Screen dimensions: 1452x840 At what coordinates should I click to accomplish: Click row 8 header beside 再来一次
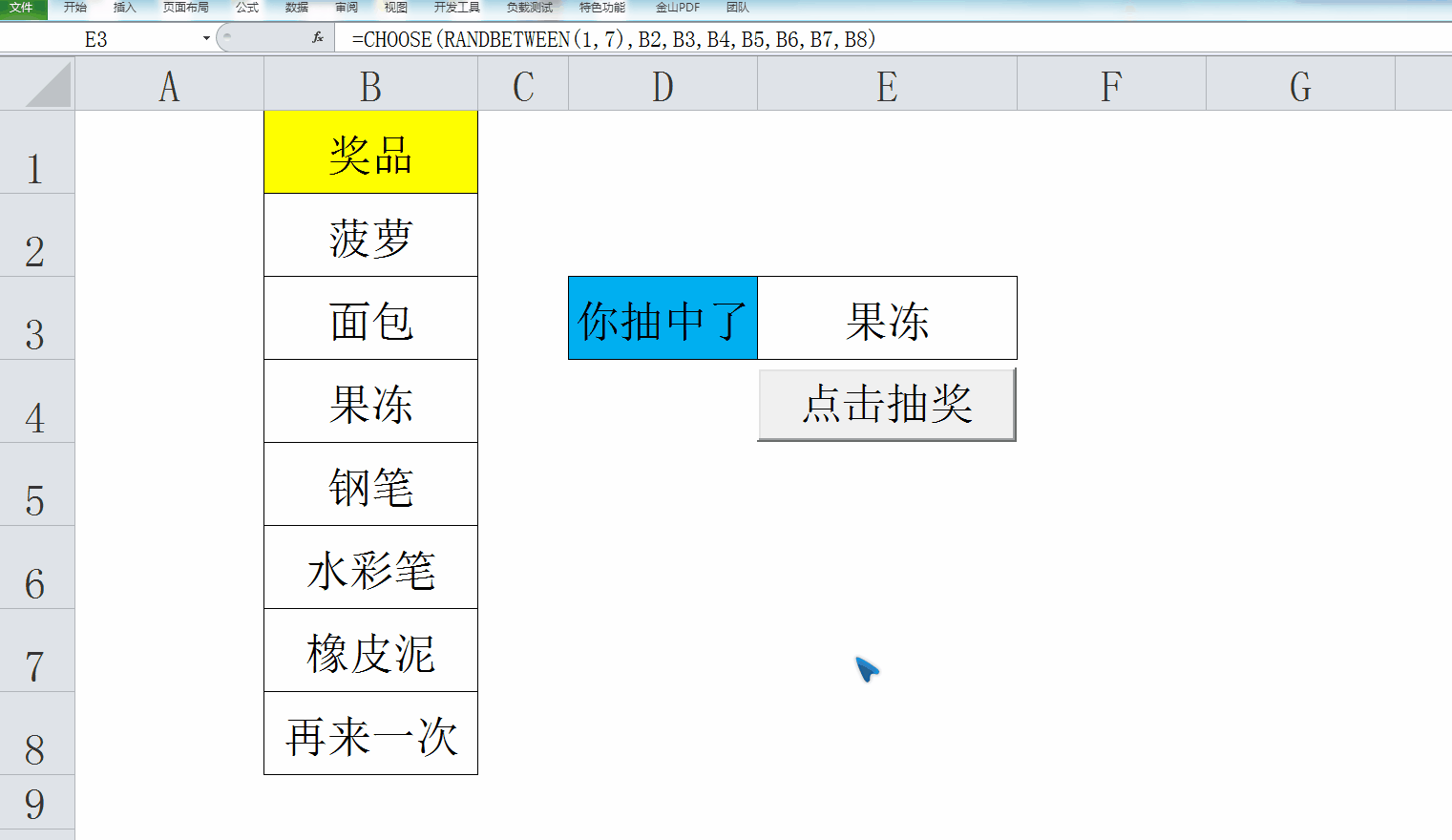pos(36,733)
